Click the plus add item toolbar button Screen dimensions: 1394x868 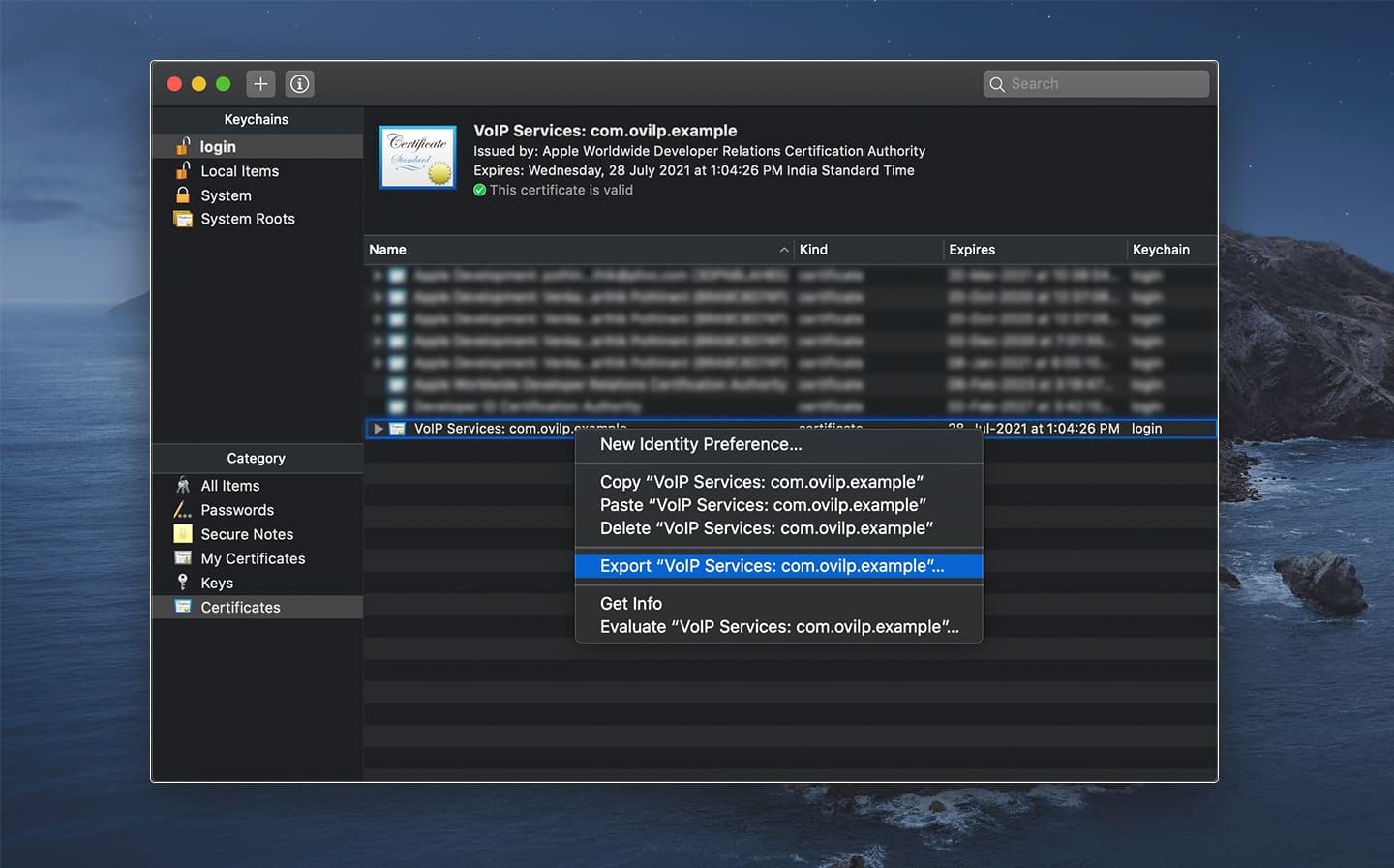point(260,84)
